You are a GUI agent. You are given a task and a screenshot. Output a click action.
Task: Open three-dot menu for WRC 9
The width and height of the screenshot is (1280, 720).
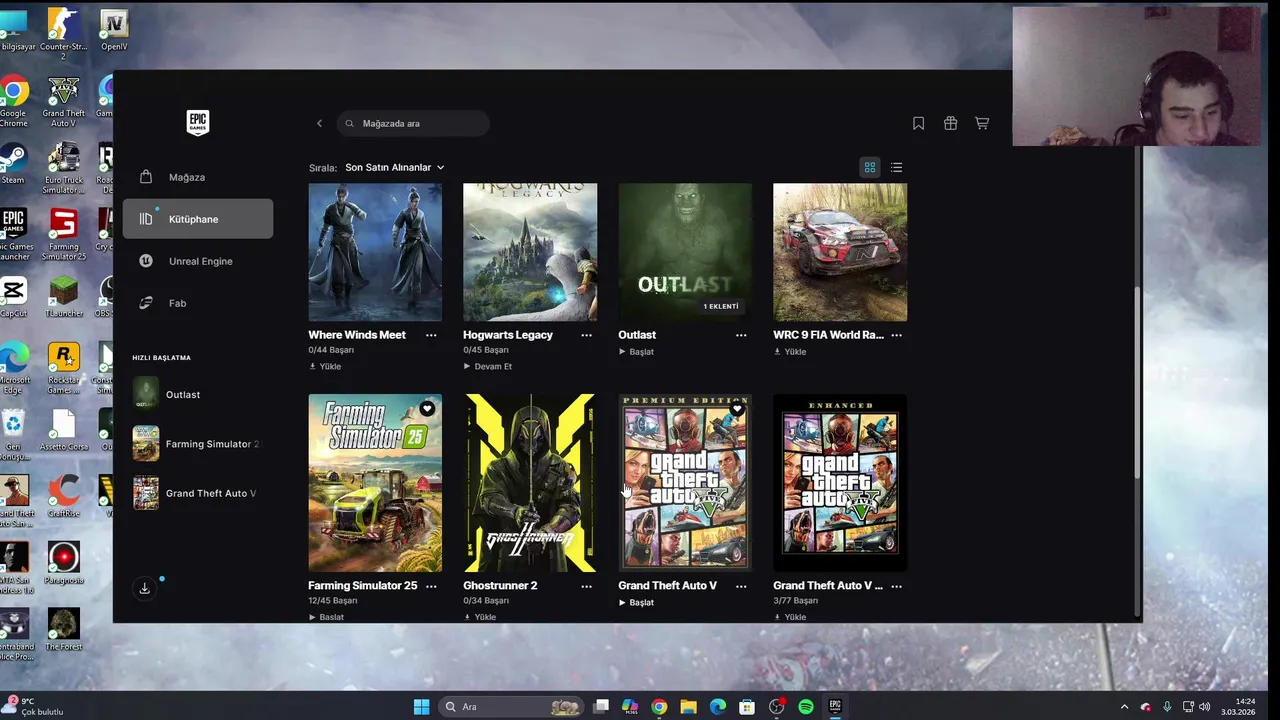coord(897,335)
